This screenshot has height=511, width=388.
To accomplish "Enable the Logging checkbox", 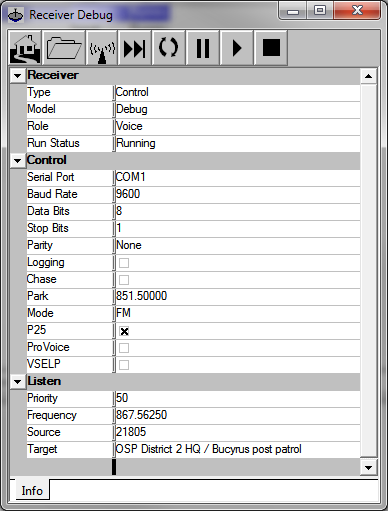I will coord(124,263).
